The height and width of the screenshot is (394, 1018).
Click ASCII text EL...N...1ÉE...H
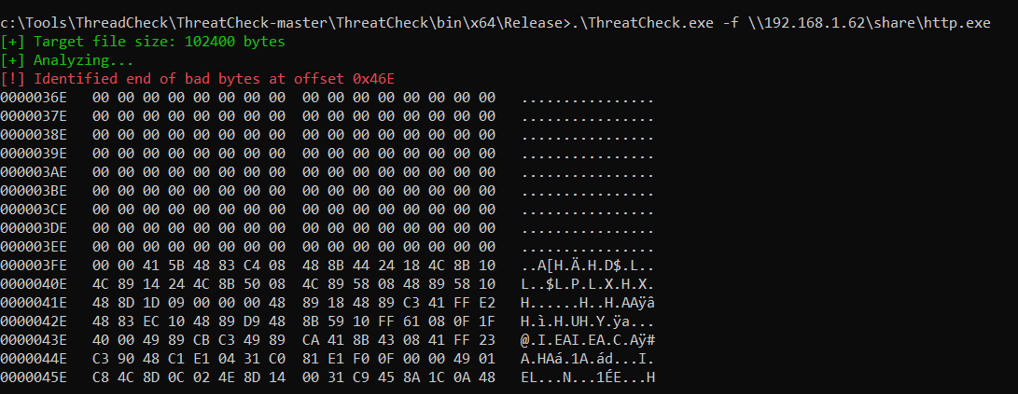pos(588,377)
